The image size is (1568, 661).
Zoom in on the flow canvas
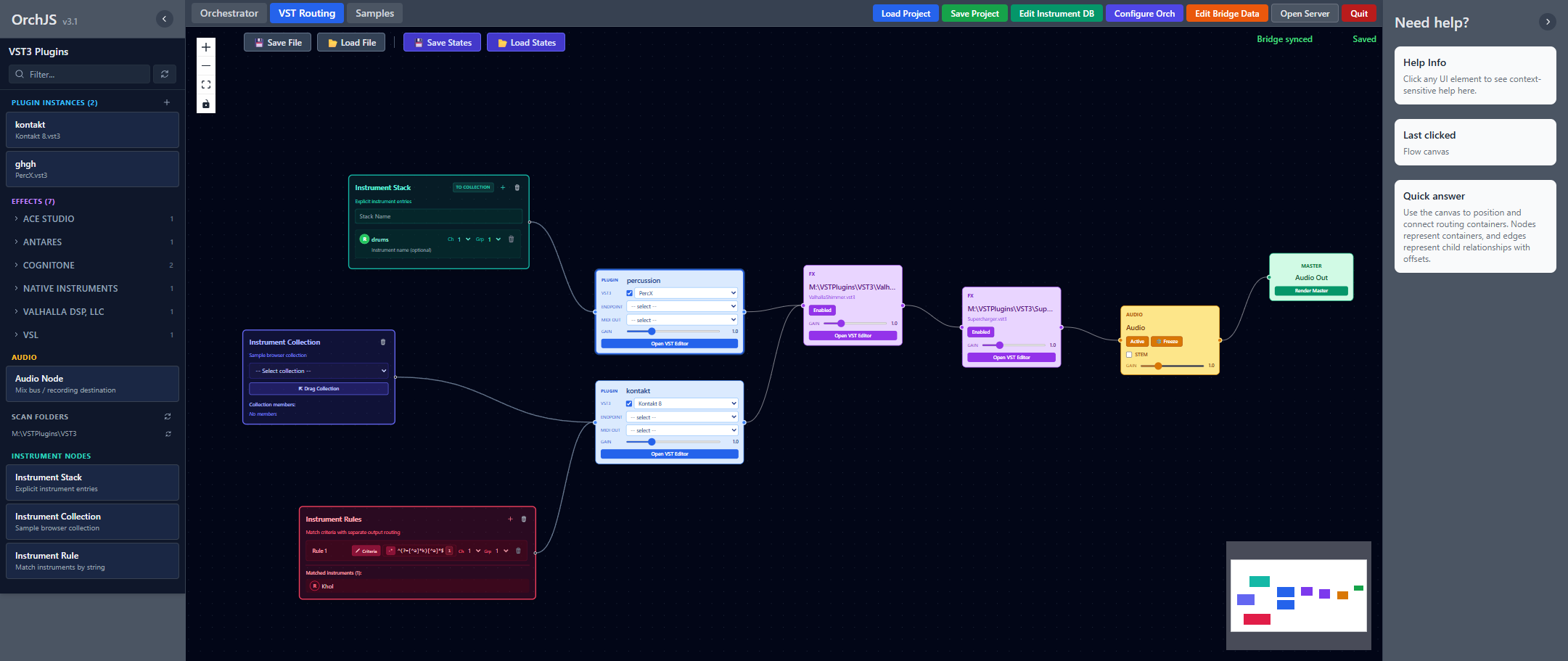click(x=206, y=47)
